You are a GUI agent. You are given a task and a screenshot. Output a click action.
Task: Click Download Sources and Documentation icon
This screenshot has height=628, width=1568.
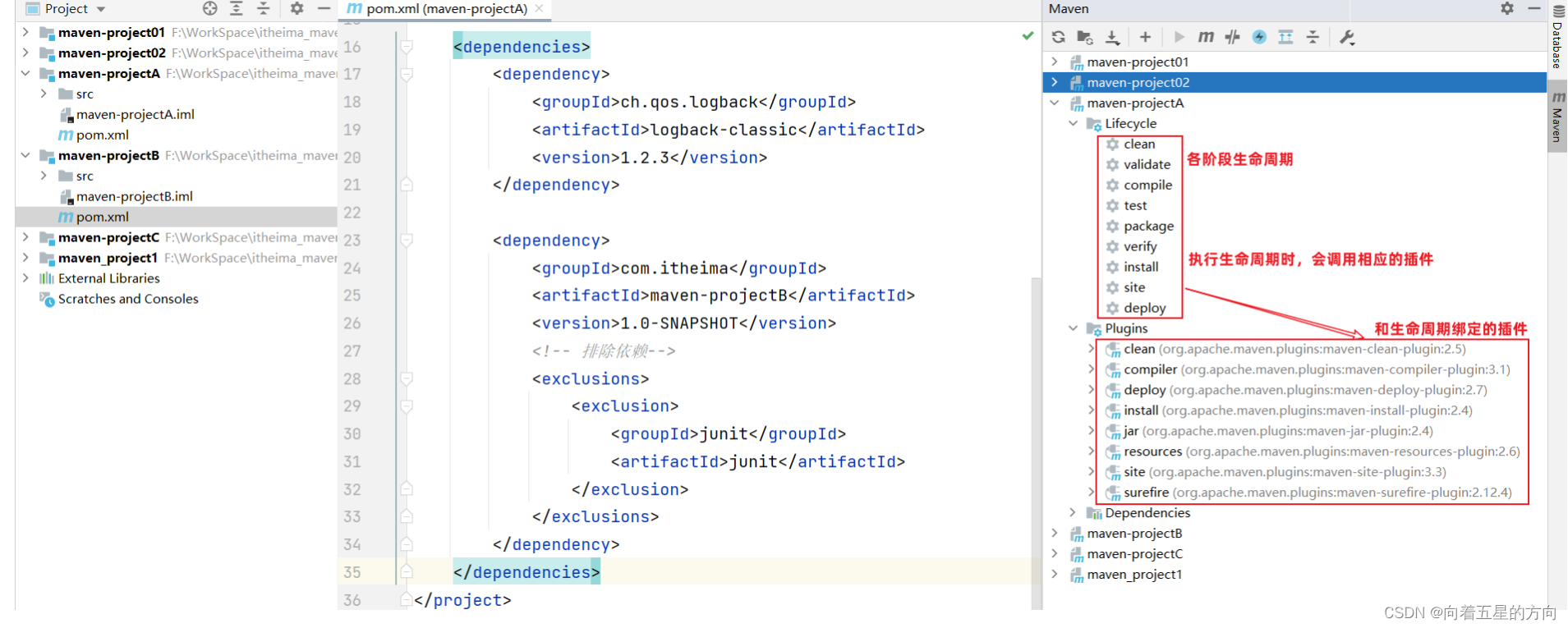tap(1112, 37)
